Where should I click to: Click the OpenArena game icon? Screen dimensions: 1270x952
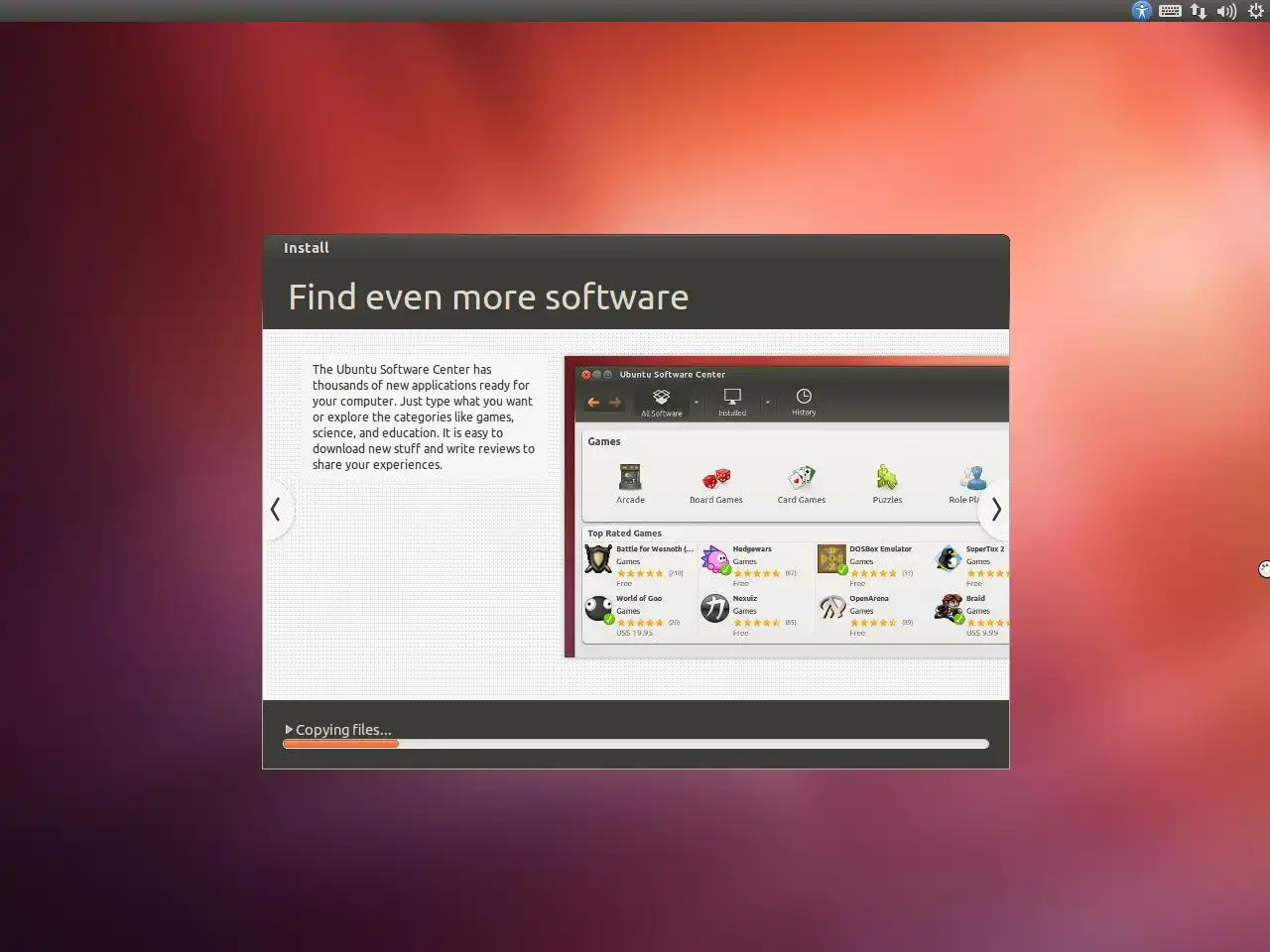pos(831,608)
